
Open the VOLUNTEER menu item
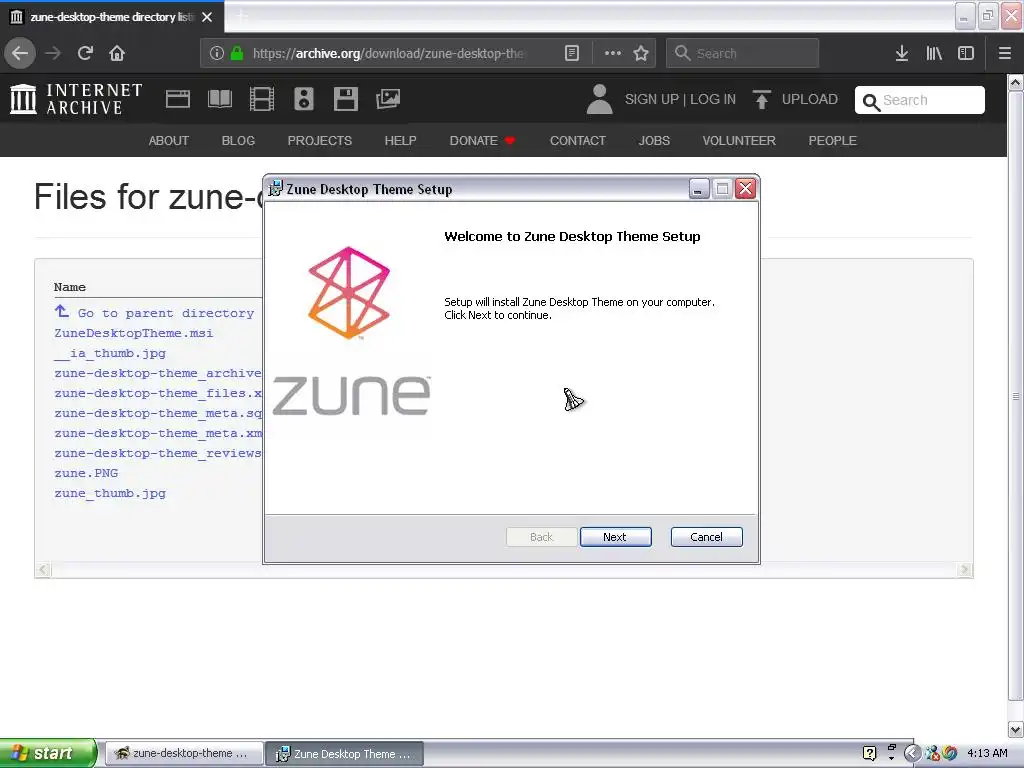(x=739, y=141)
